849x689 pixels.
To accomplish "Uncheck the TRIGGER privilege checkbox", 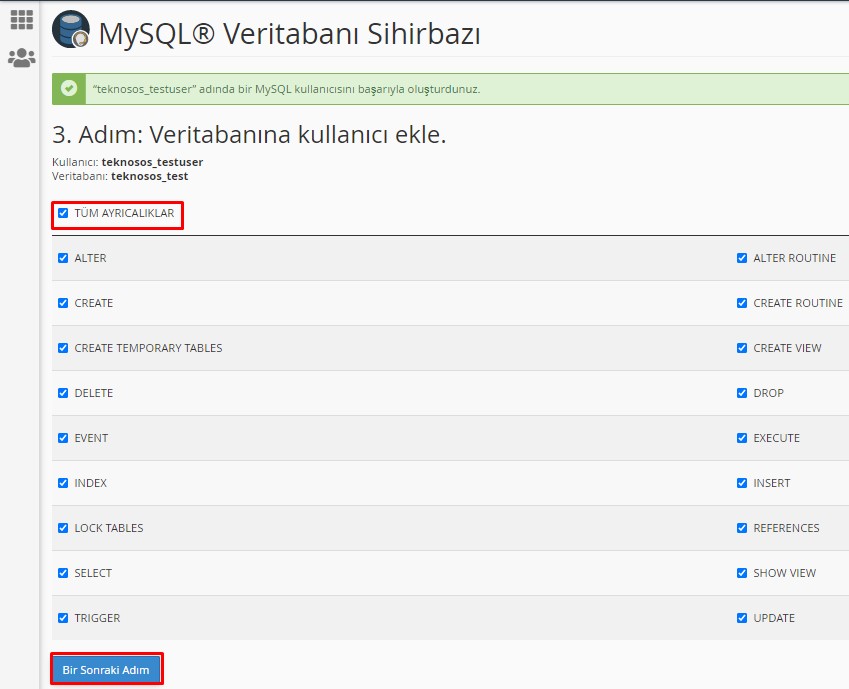I will 63,618.
